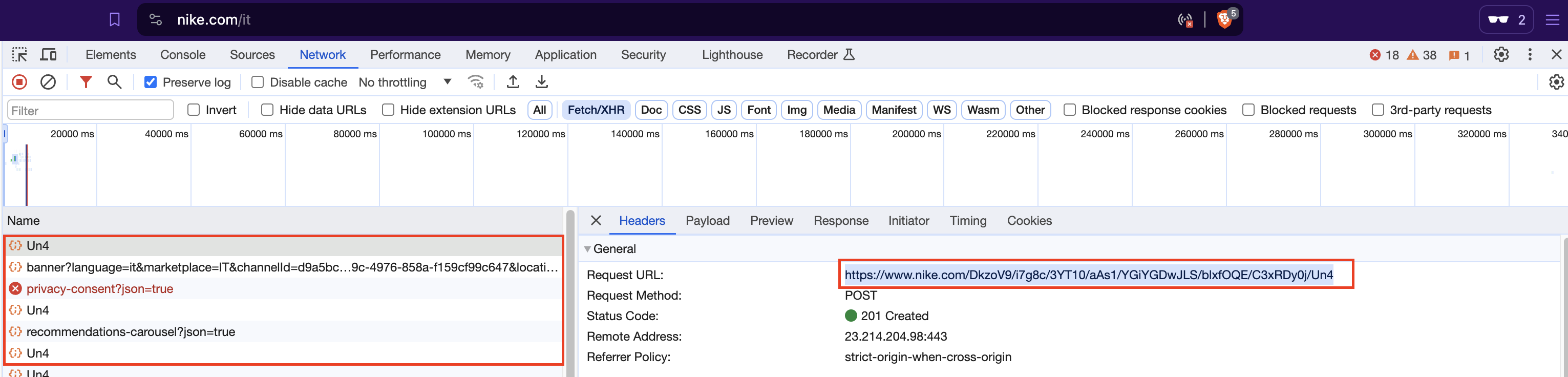Open the No throttling dropdown
The image size is (1568, 377).
[x=405, y=82]
